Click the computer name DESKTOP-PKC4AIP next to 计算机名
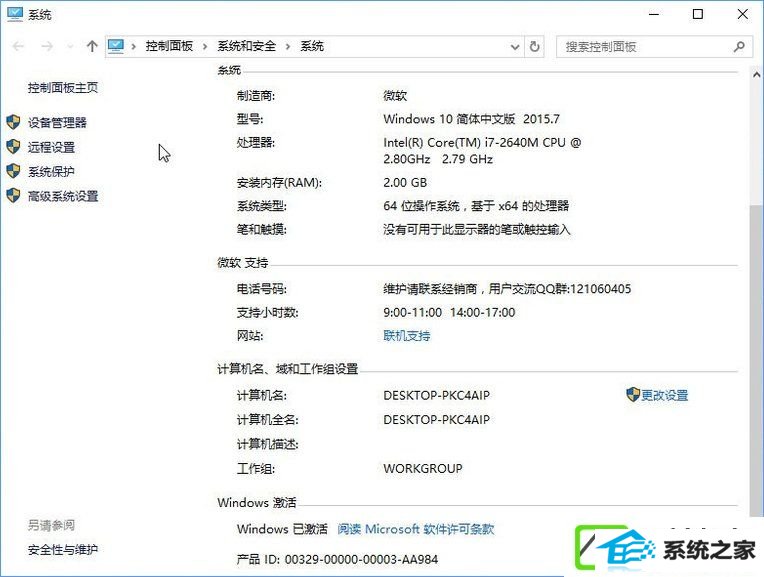The width and height of the screenshot is (764, 577). [x=437, y=395]
